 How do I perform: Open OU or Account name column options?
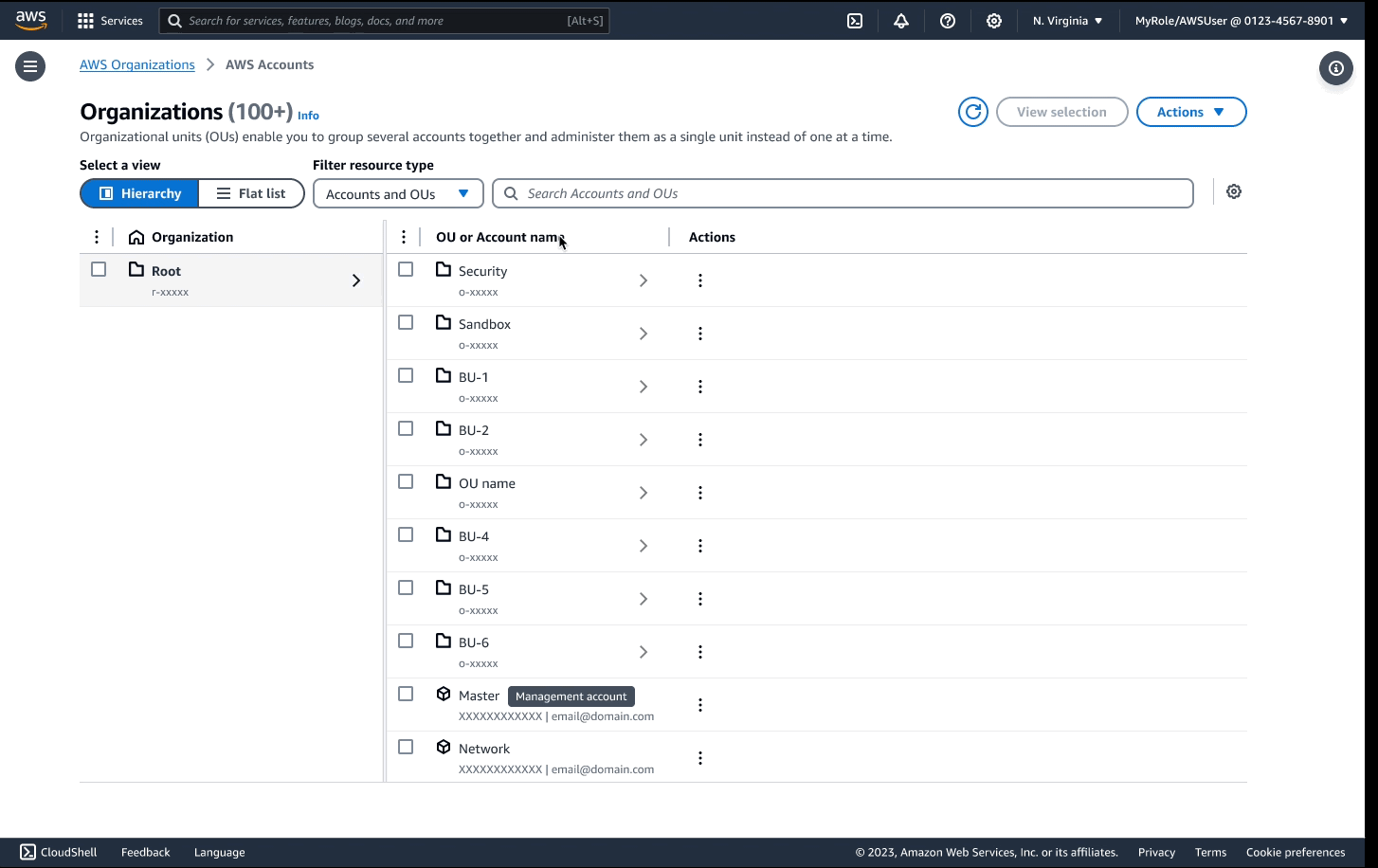pyautogui.click(x=404, y=237)
